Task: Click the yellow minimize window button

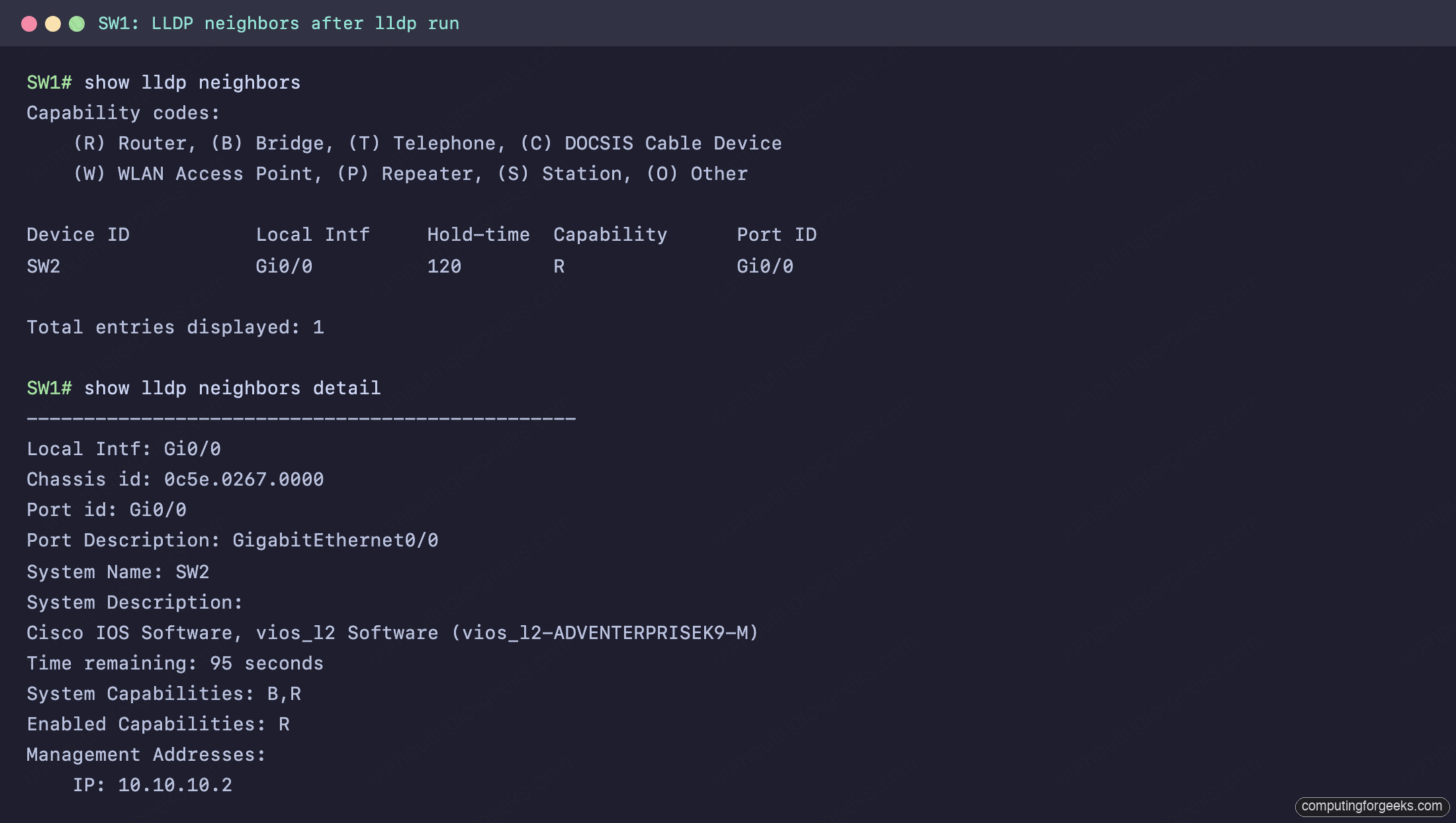Action: (x=53, y=24)
